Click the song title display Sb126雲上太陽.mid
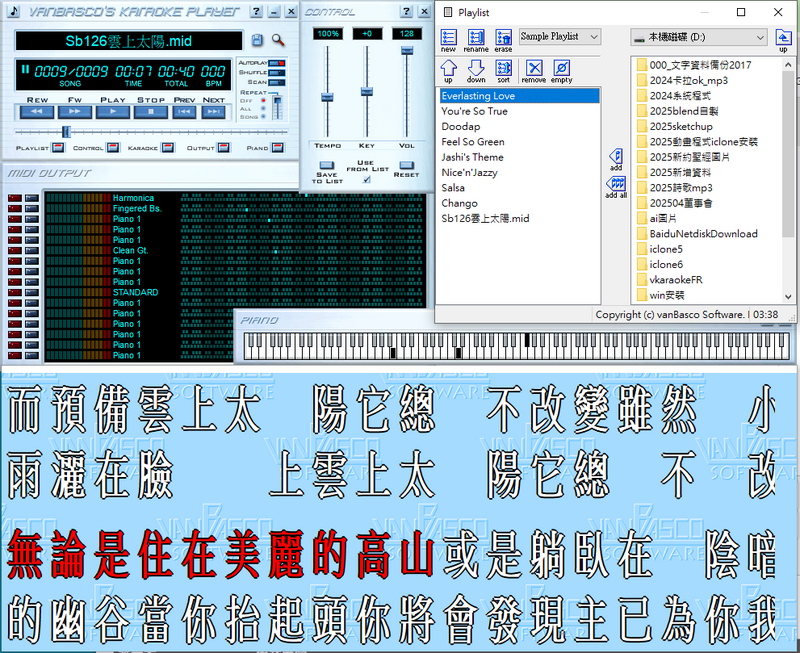Viewport: 800px width, 653px height. click(129, 41)
